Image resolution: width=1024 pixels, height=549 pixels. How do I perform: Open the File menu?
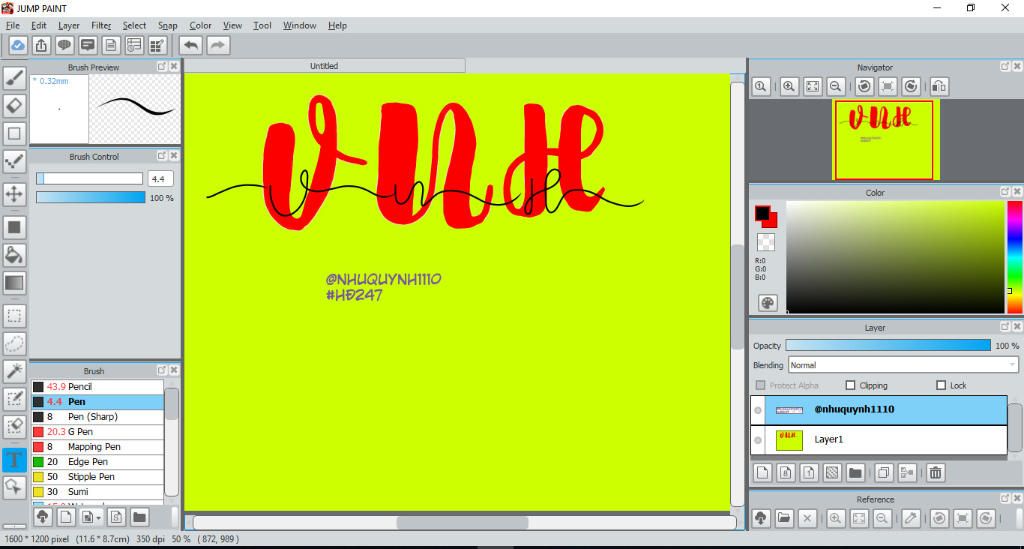point(13,25)
